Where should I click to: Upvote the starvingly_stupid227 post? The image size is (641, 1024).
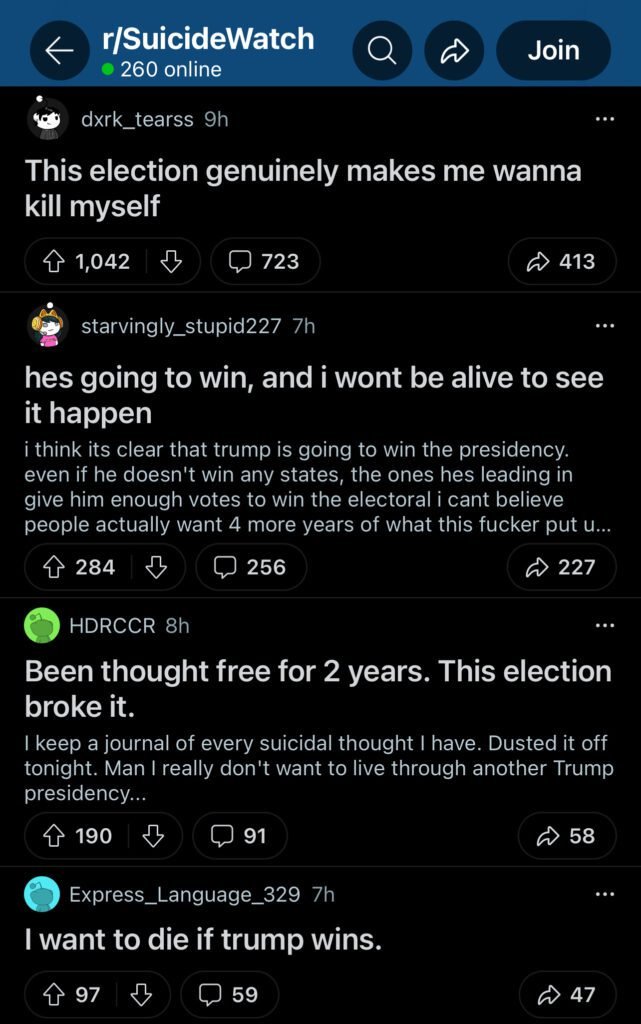pyautogui.click(x=54, y=567)
